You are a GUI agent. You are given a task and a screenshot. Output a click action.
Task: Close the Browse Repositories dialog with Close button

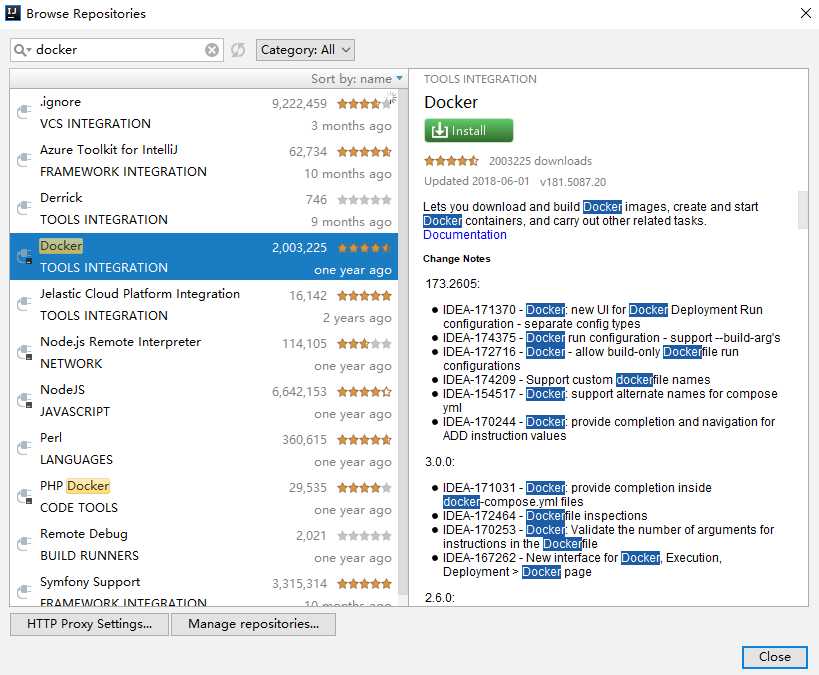tap(775, 657)
